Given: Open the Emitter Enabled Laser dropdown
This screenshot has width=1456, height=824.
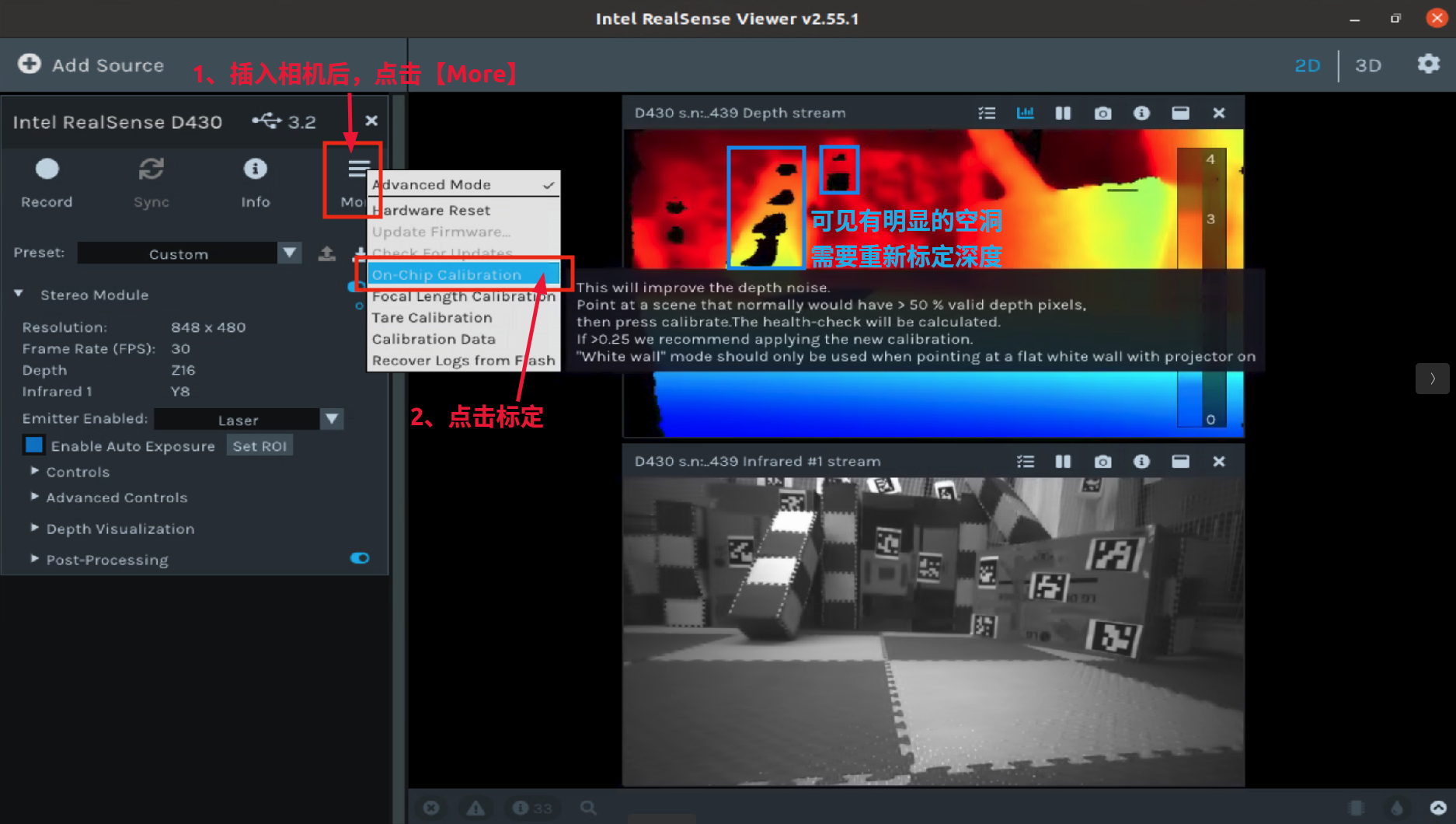Looking at the screenshot, I should coord(332,418).
